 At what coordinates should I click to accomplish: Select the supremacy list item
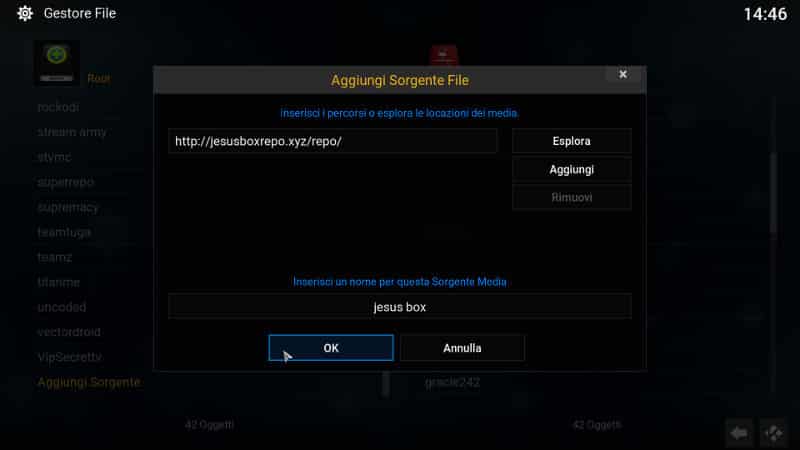tap(68, 207)
